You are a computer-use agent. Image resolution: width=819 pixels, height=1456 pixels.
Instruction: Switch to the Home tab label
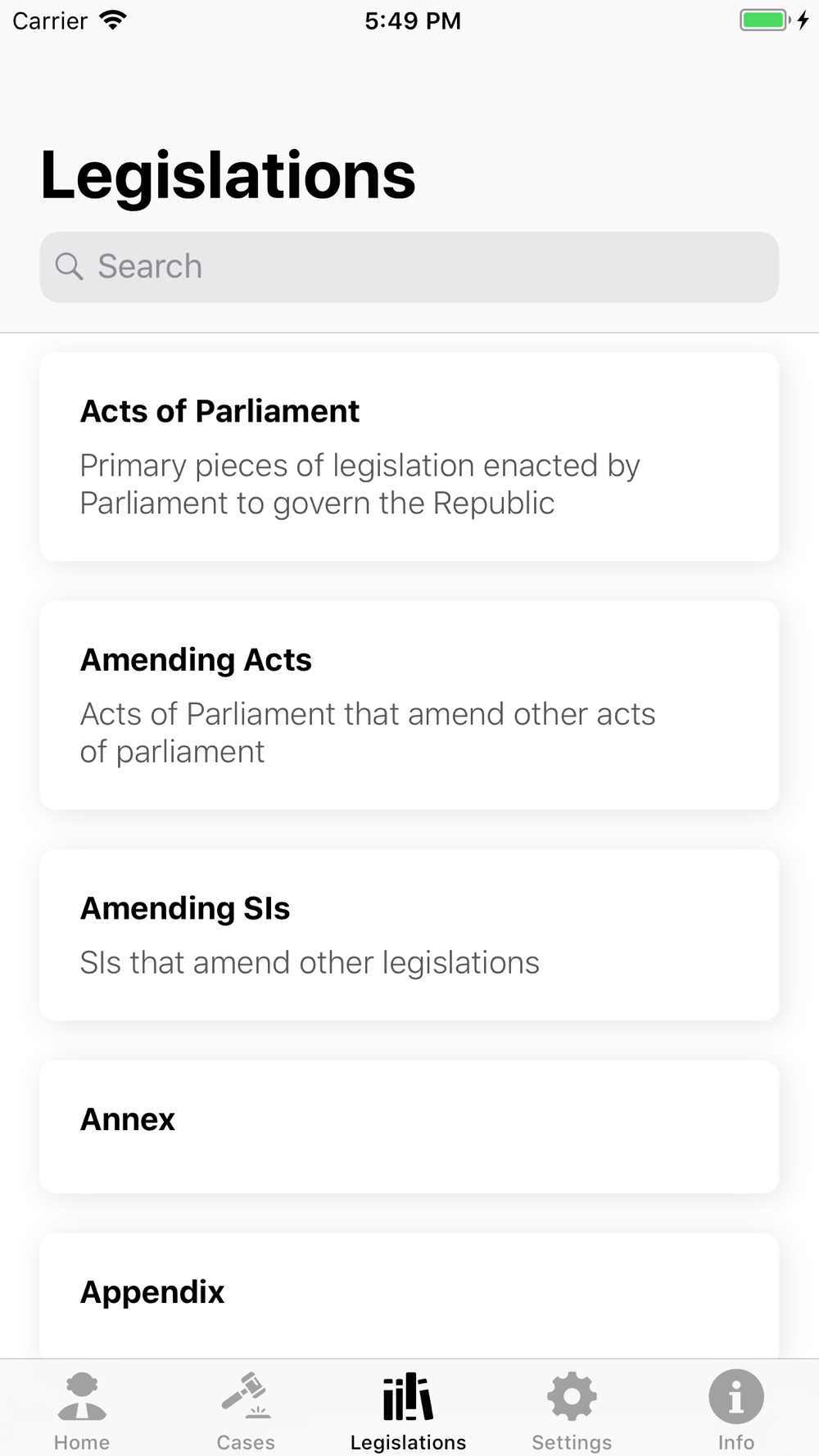(x=82, y=1442)
